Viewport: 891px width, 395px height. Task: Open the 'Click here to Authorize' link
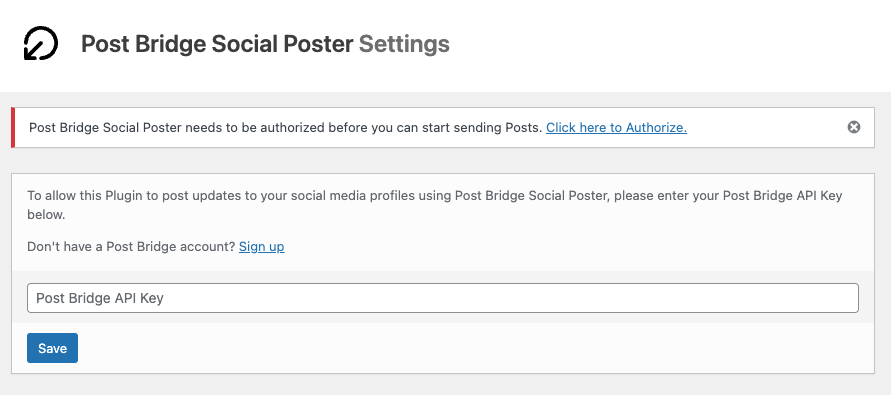(x=616, y=127)
